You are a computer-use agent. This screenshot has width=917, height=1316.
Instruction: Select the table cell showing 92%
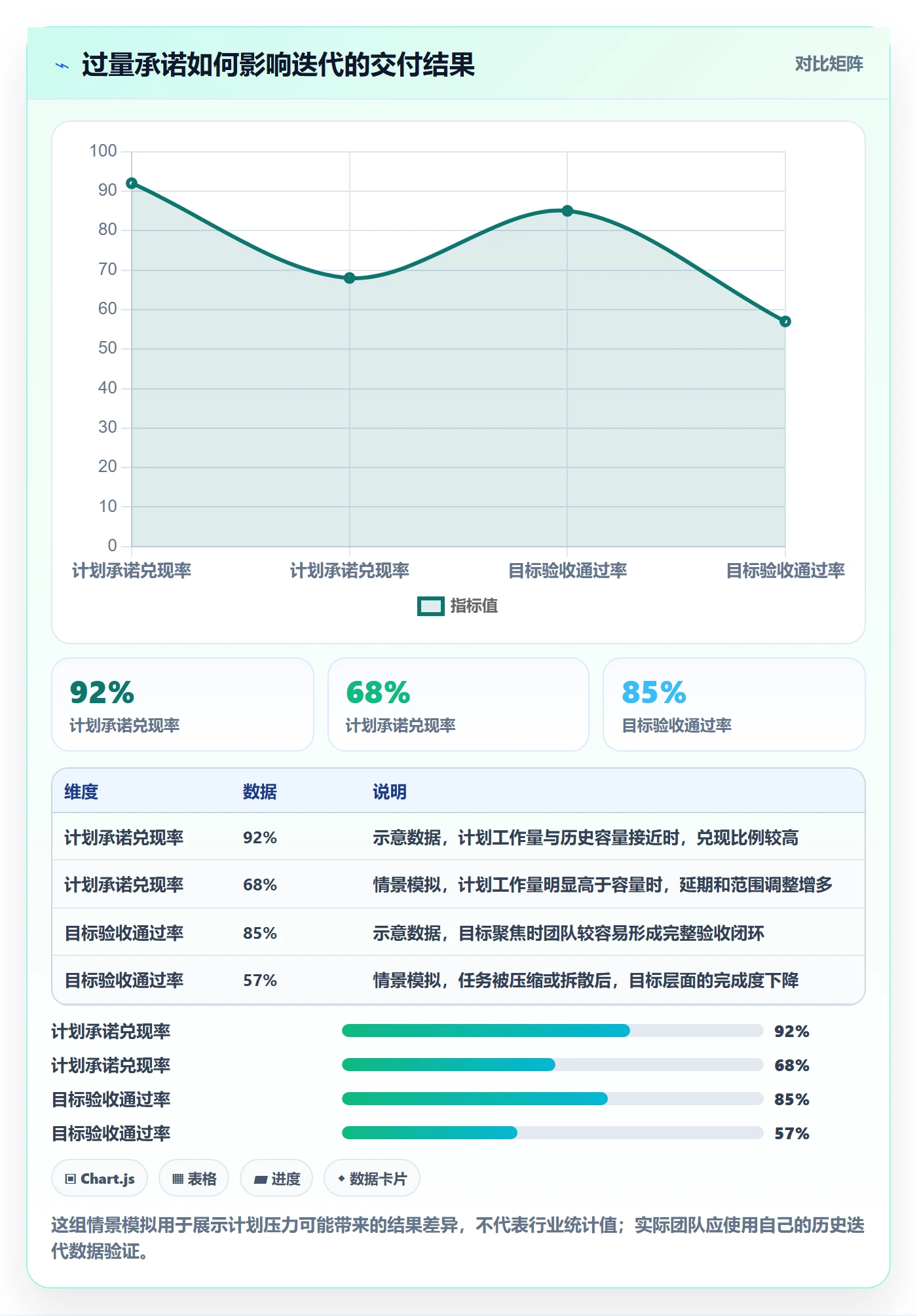coord(260,837)
